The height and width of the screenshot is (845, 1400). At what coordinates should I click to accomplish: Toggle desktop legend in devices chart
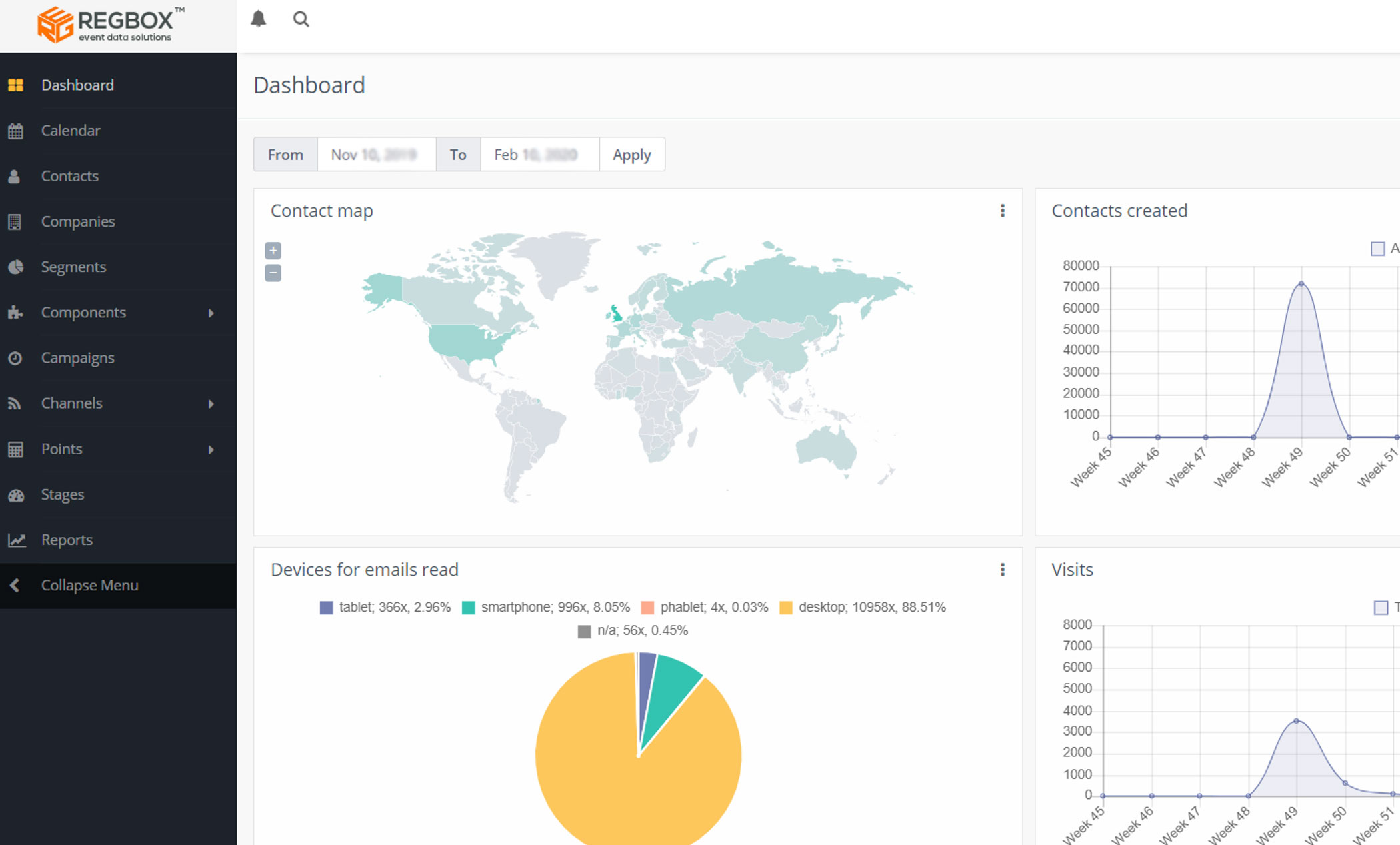click(863, 607)
